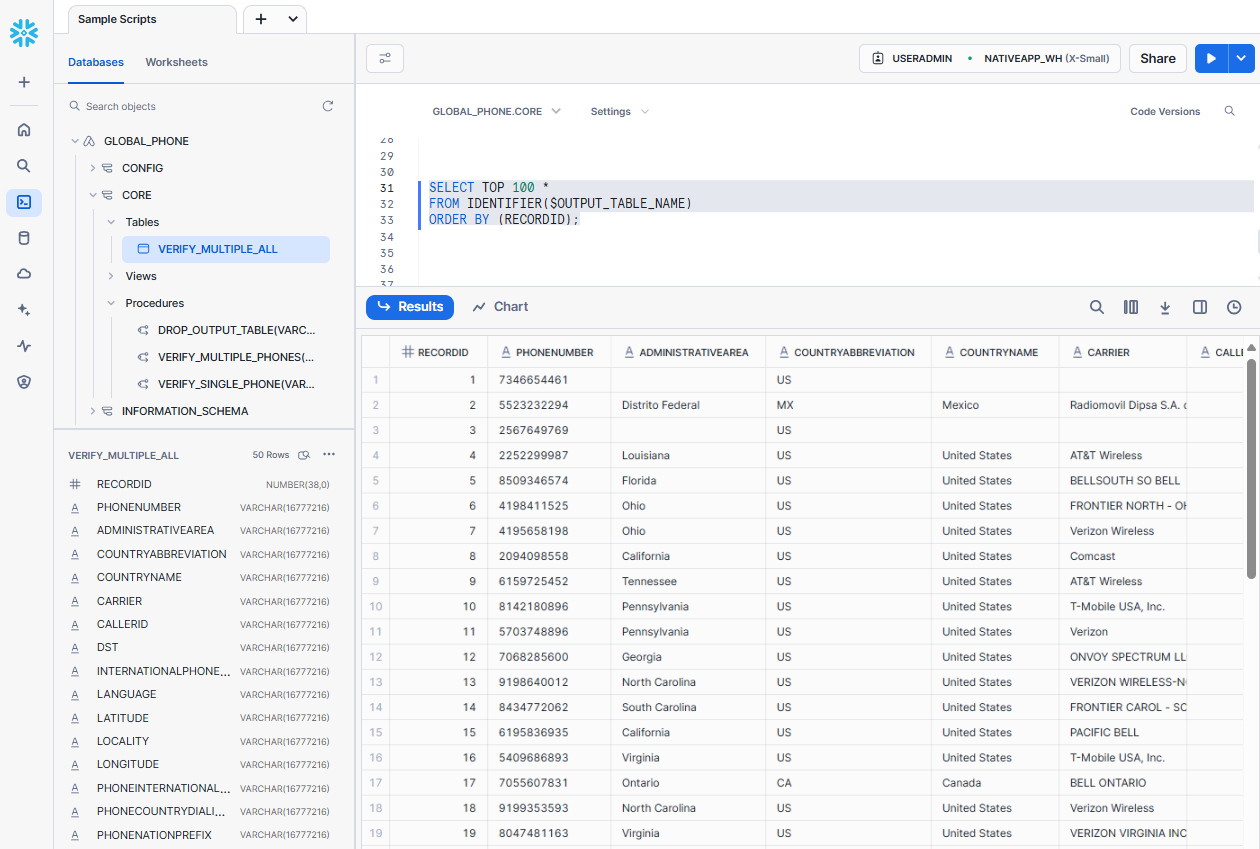Screen dimensions: 1260x849
Task: Toggle the results side panel icon
Action: pos(1200,307)
